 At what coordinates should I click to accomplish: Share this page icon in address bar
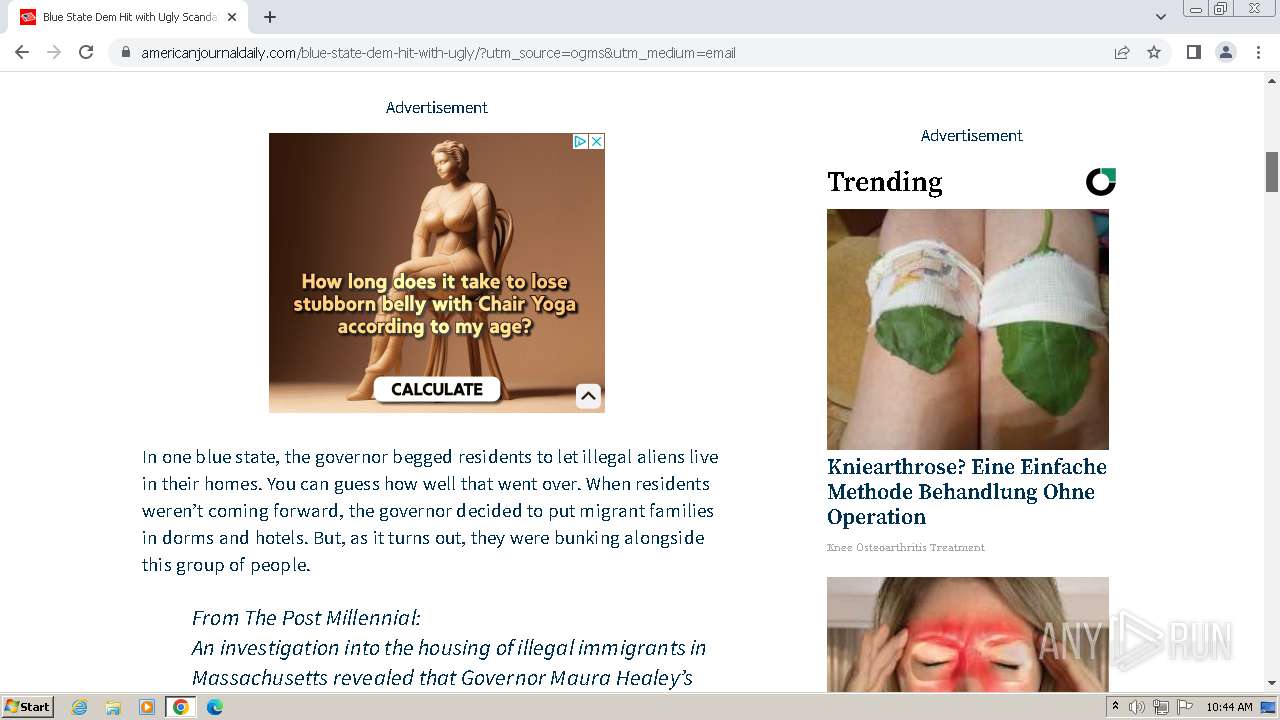1122,53
